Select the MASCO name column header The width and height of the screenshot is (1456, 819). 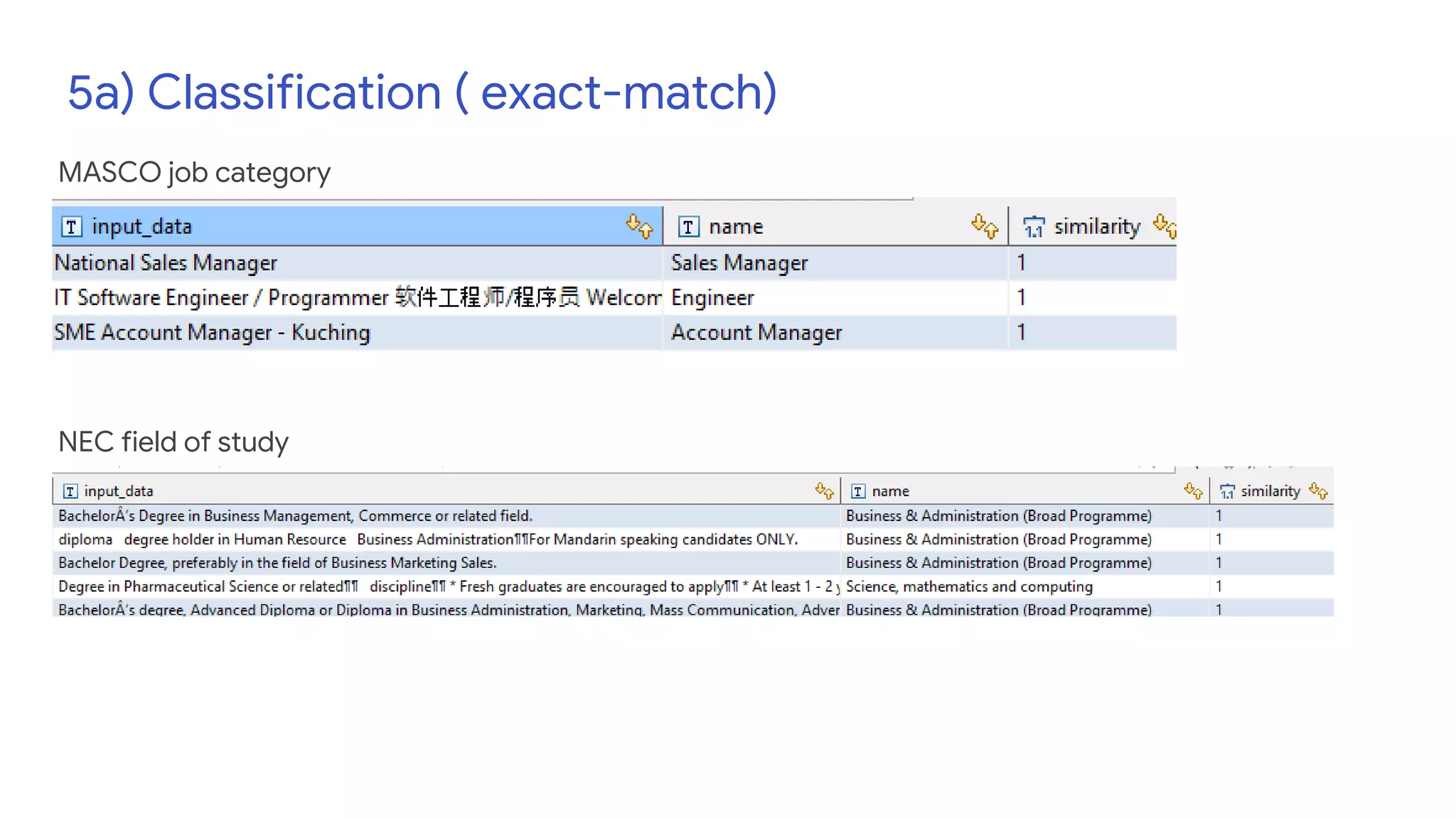836,226
